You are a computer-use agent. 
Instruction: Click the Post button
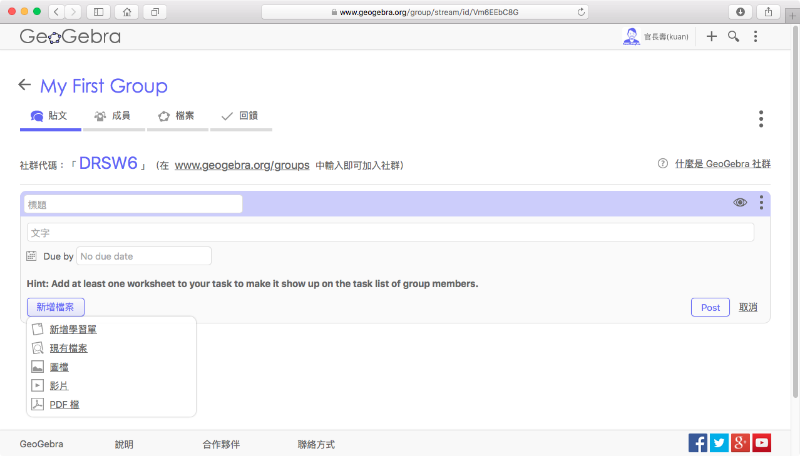click(x=710, y=307)
